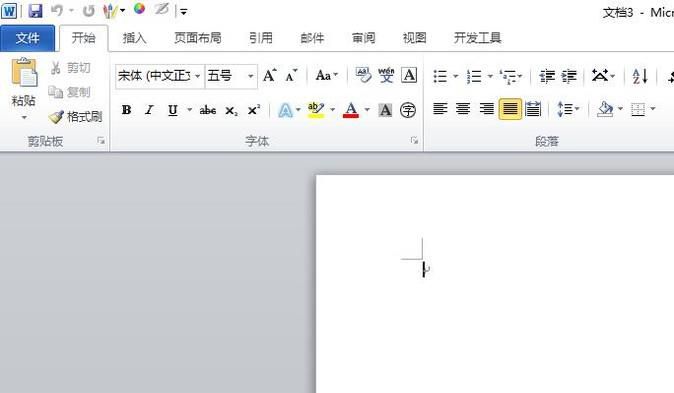
Task: Toggle subscript formatting
Action: (x=231, y=111)
